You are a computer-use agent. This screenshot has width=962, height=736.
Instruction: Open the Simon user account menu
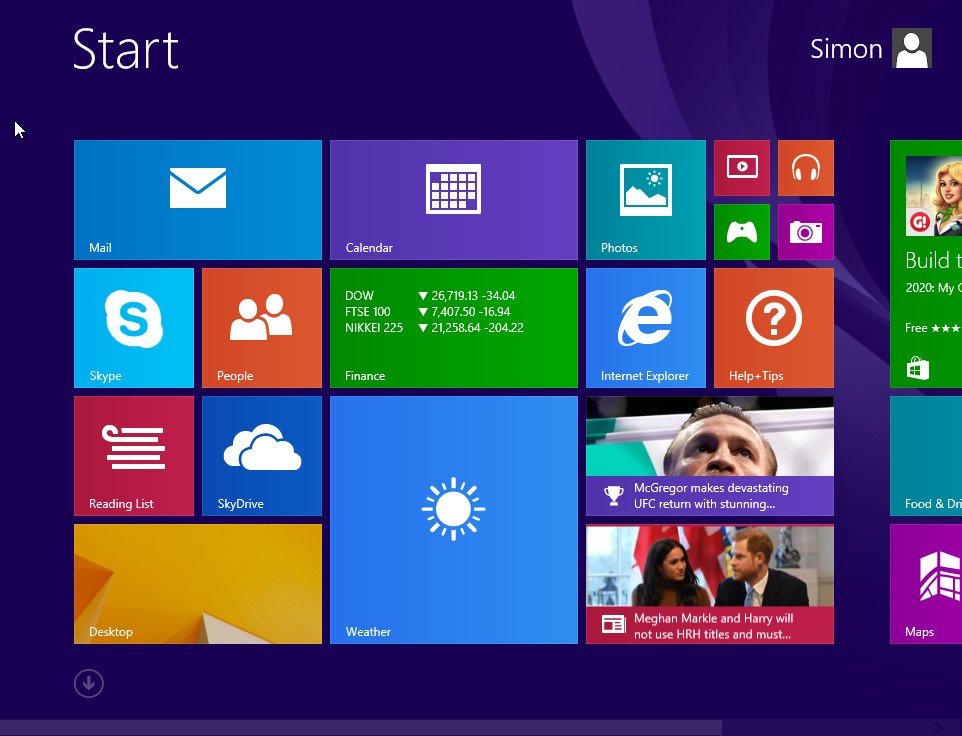(870, 49)
